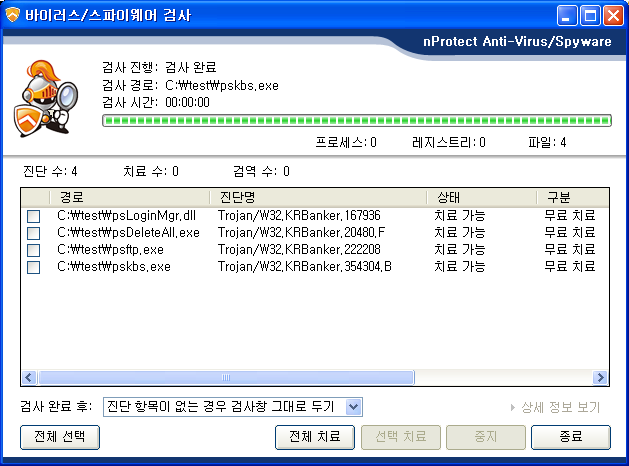Sort by 진단명 column header
Viewport: 629px width, 466px height.
pyautogui.click(x=318, y=197)
